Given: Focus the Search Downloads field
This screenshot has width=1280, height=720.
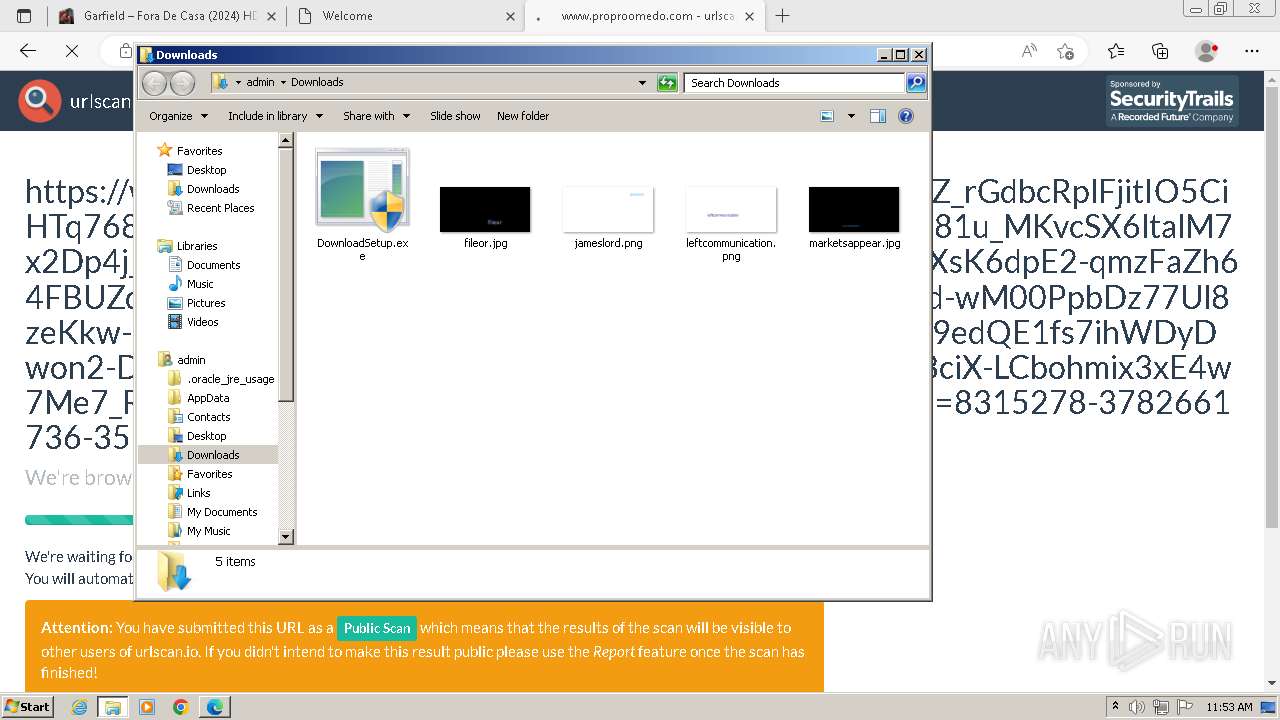Looking at the screenshot, I should [x=795, y=83].
